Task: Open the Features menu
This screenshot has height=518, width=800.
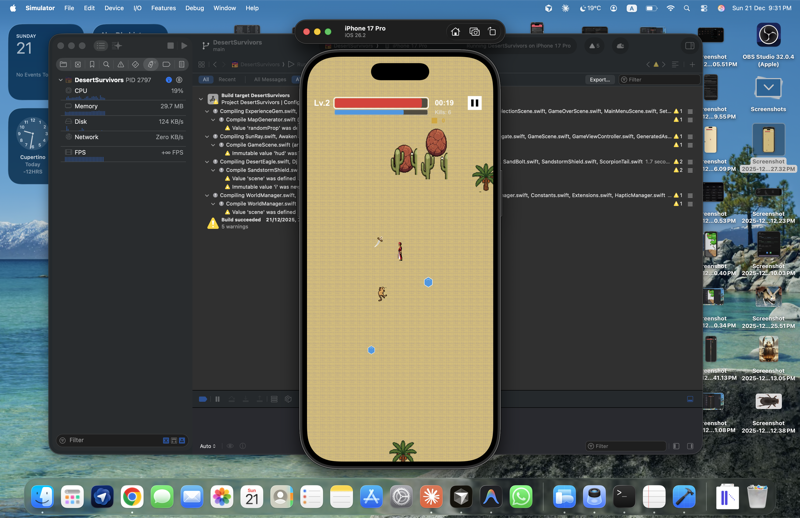Action: pyautogui.click(x=163, y=8)
